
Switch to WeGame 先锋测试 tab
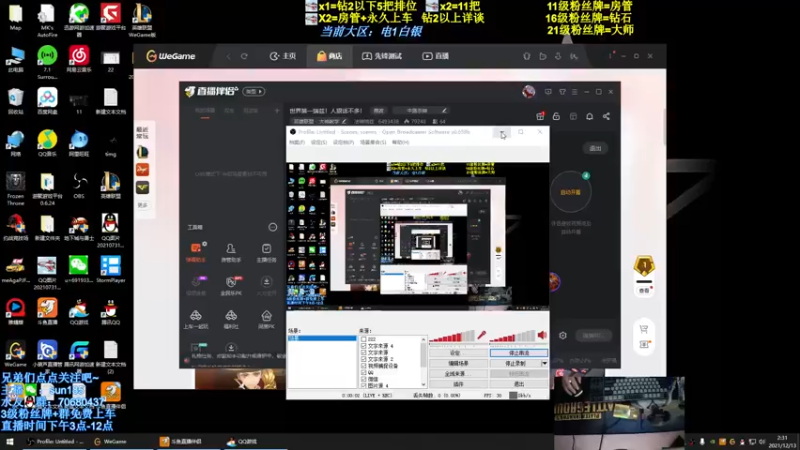382,56
